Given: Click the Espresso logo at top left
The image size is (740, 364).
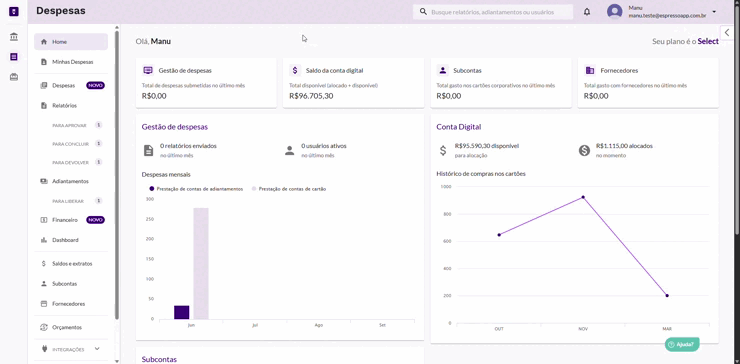Looking at the screenshot, I should [14, 11].
